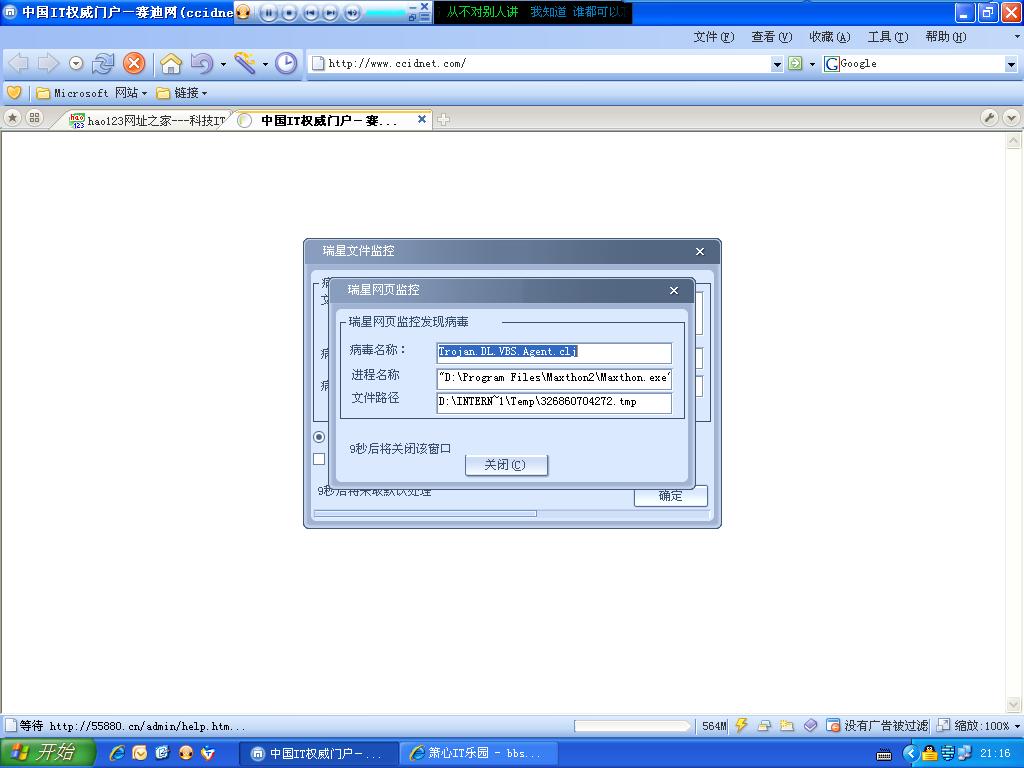Click the wrench icon on tab bar
The height and width of the screenshot is (768, 1024).
[989, 118]
